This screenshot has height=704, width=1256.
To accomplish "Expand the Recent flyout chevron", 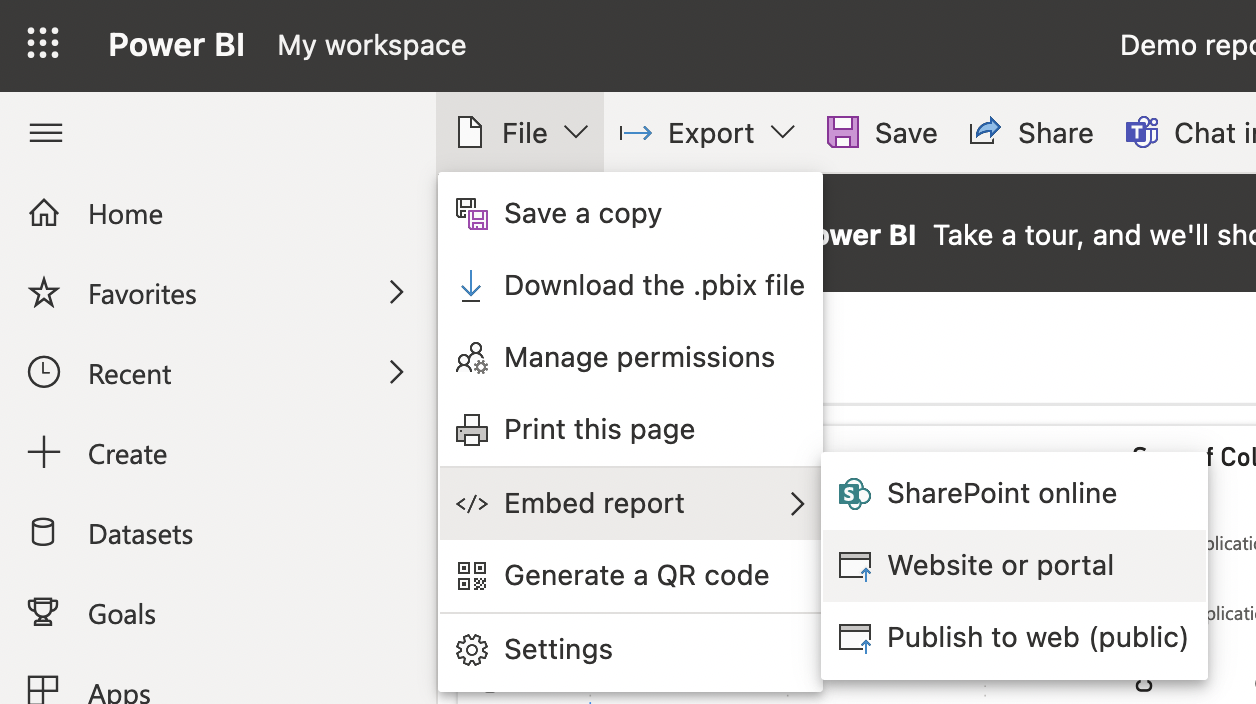I will pos(397,373).
